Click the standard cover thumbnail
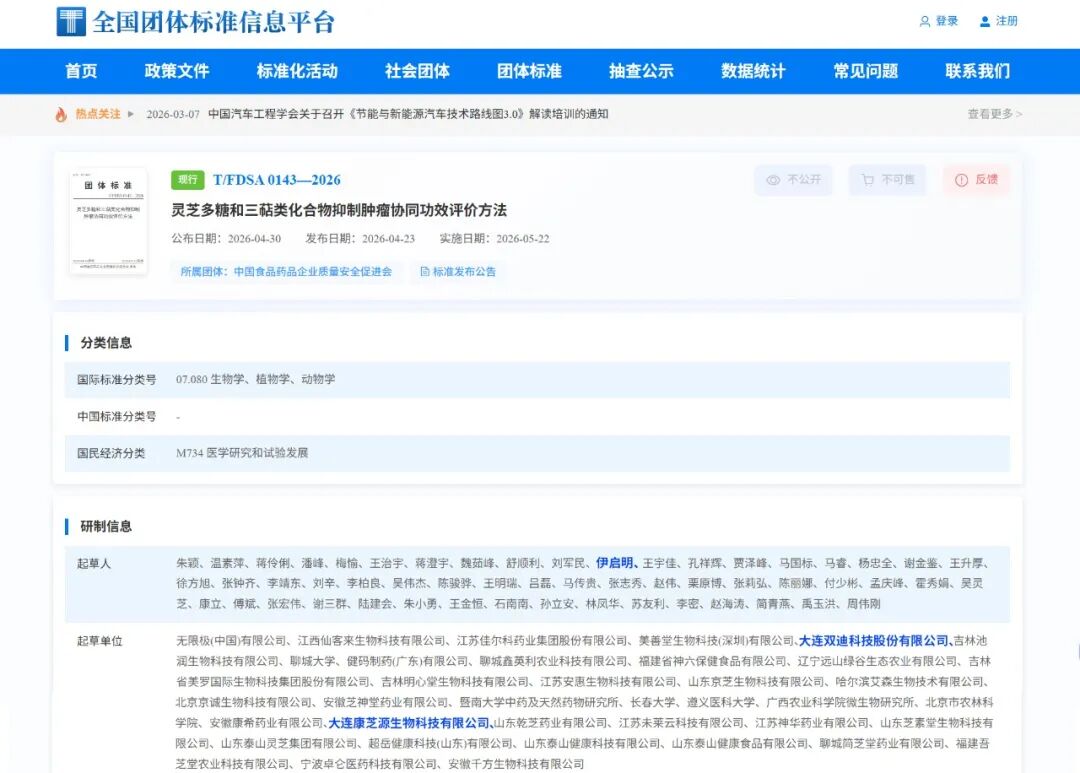Image resolution: width=1080 pixels, height=773 pixels. pos(108,221)
